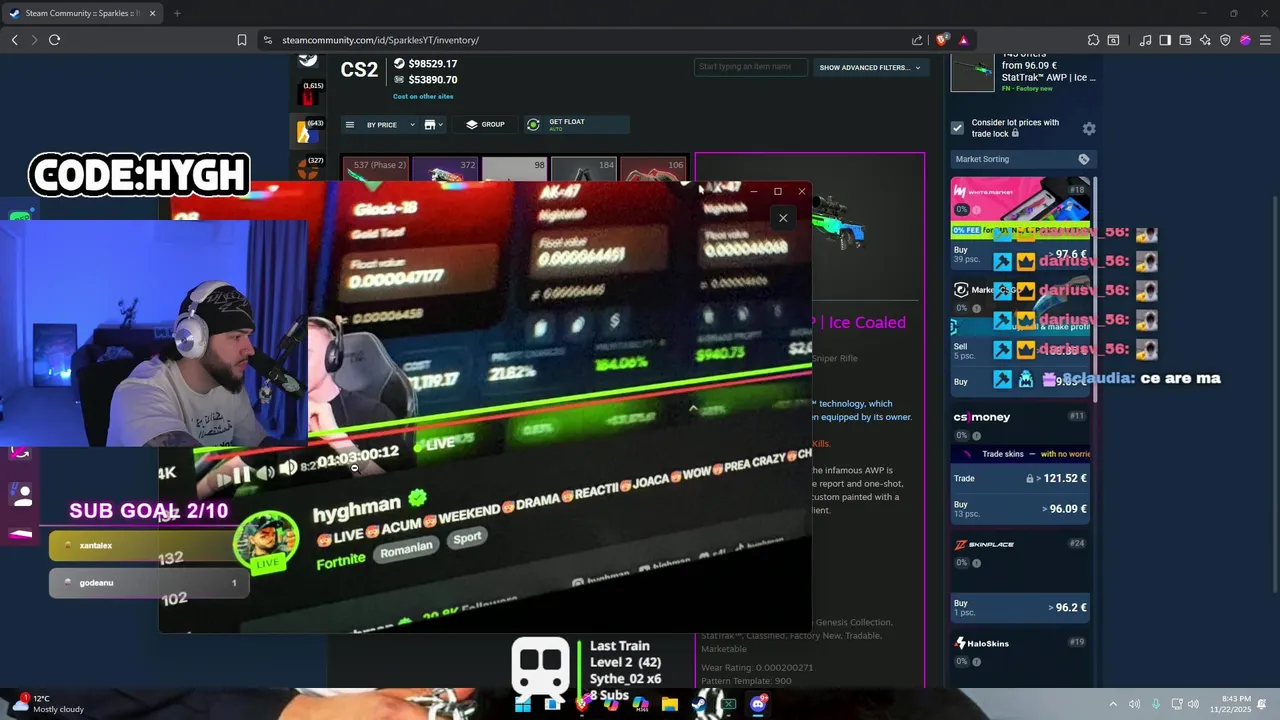
Task: Toggle Consider lot prices with trade lock
Action: 957,128
